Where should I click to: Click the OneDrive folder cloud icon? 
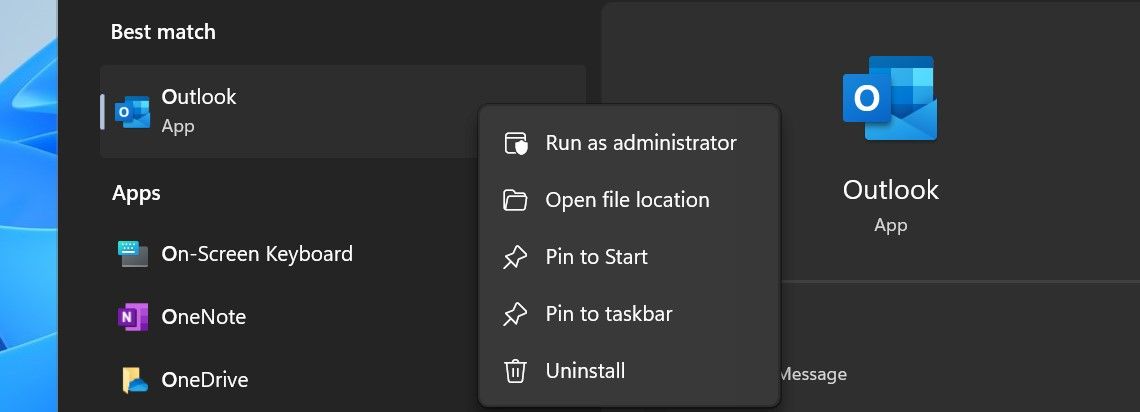[x=134, y=380]
